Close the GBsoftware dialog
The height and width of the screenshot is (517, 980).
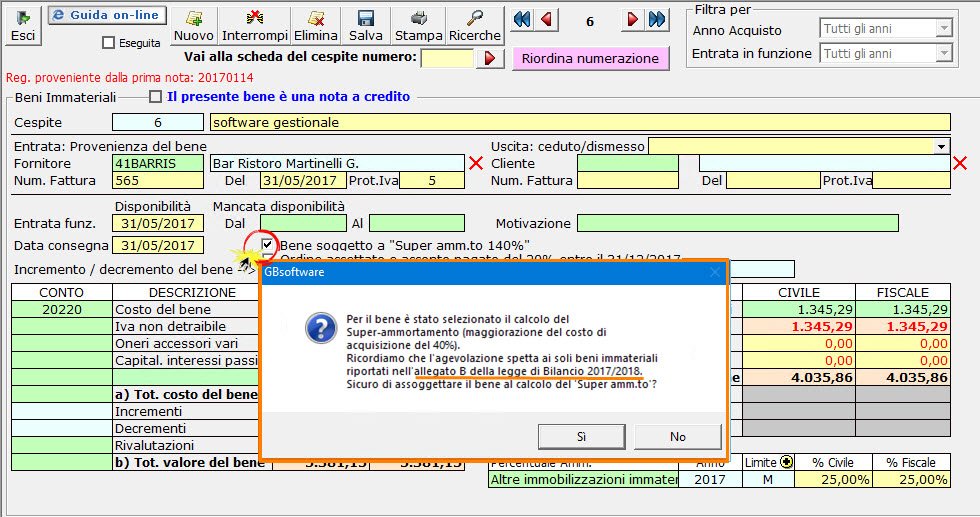point(715,272)
